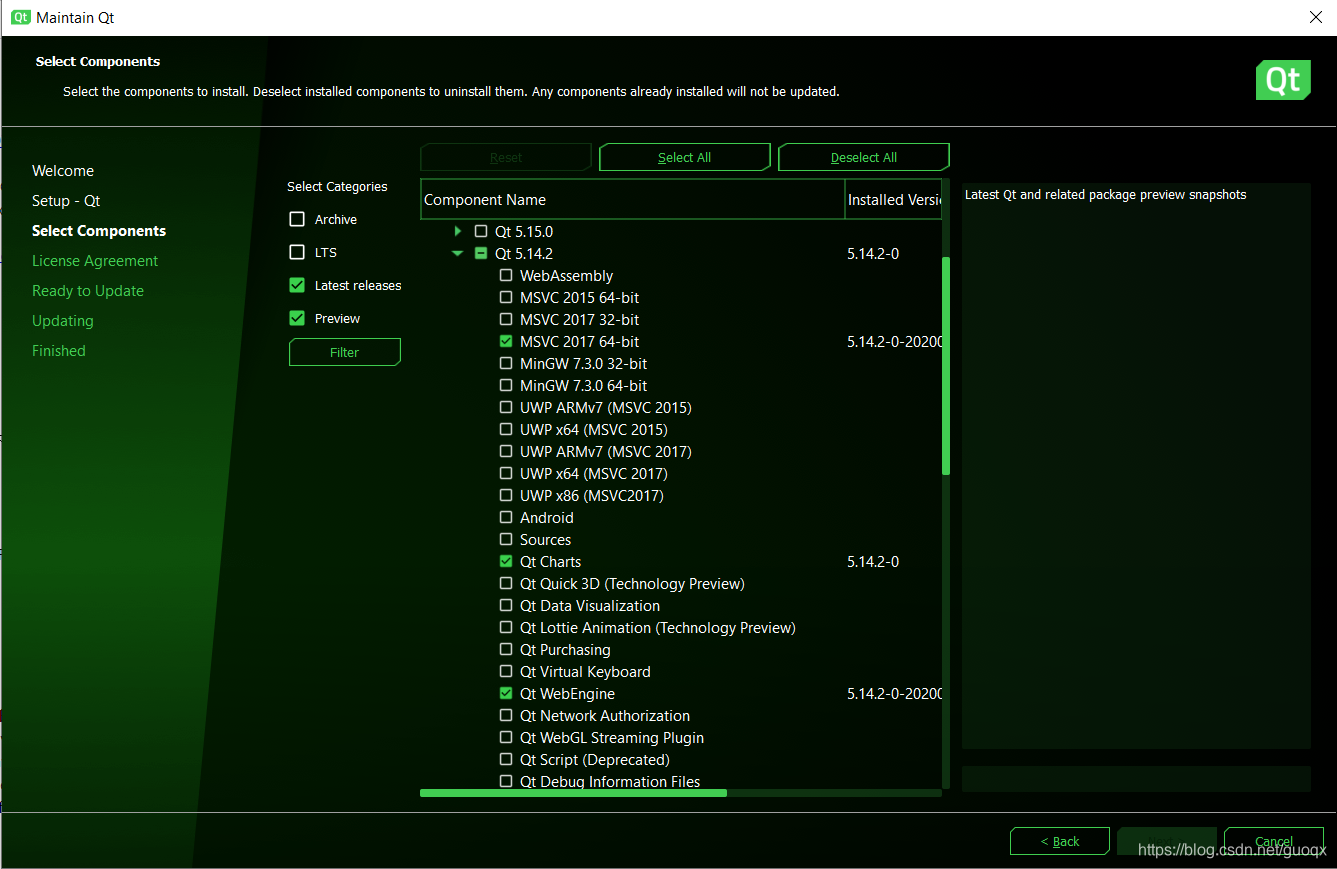Check the Qt Network Authorization component
The height and width of the screenshot is (869, 1337).
(506, 715)
